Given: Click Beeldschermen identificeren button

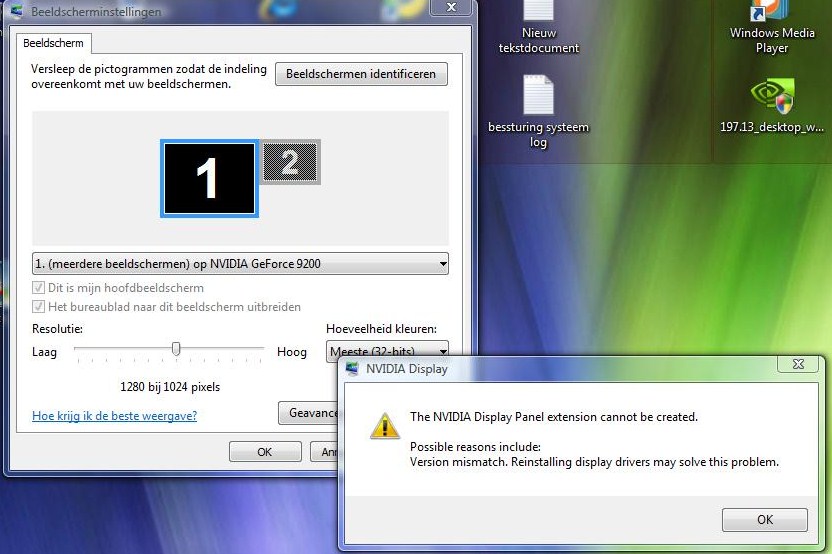Looking at the screenshot, I should 361,74.
